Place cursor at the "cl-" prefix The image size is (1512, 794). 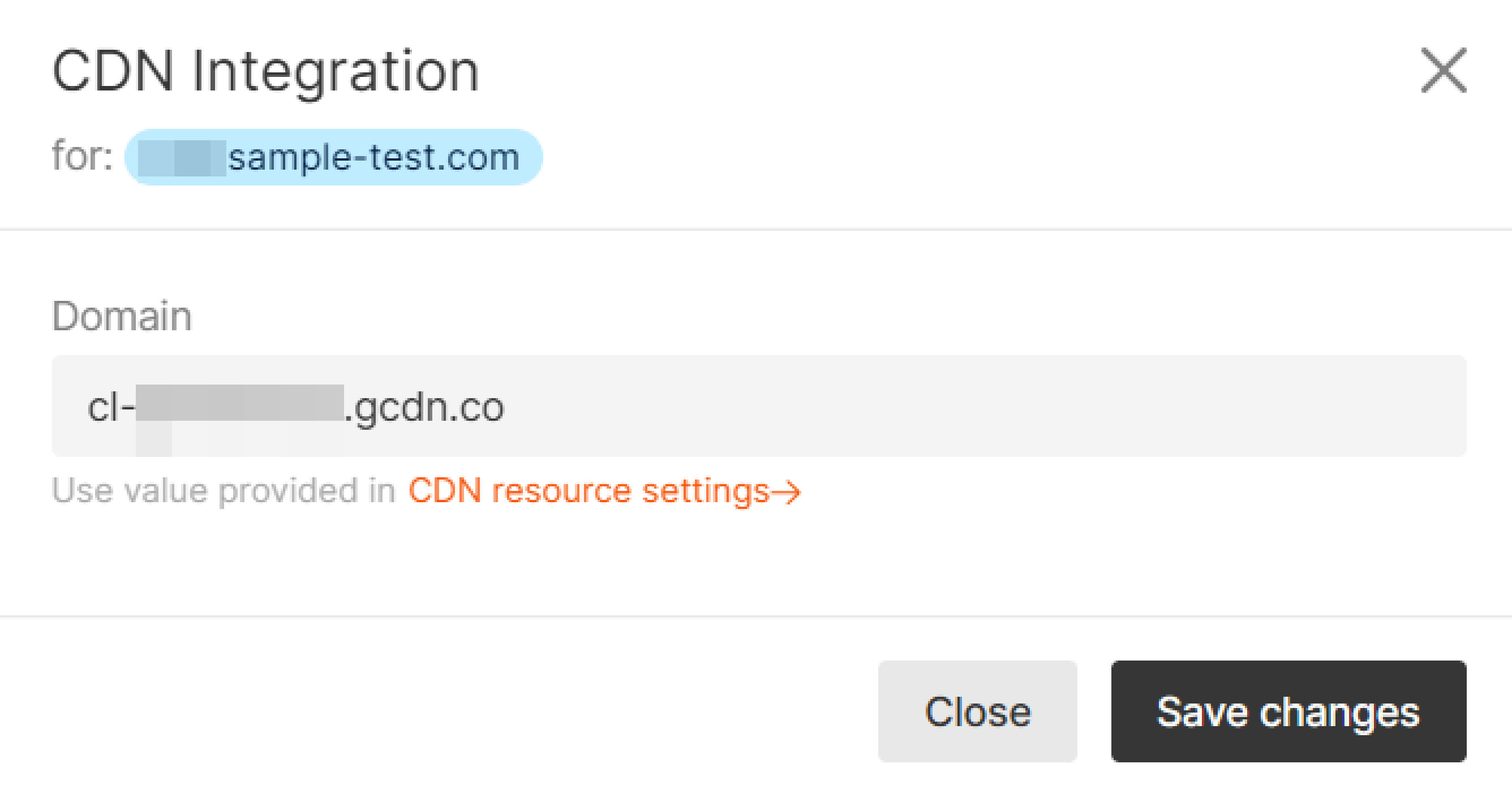pyautogui.click(x=111, y=407)
